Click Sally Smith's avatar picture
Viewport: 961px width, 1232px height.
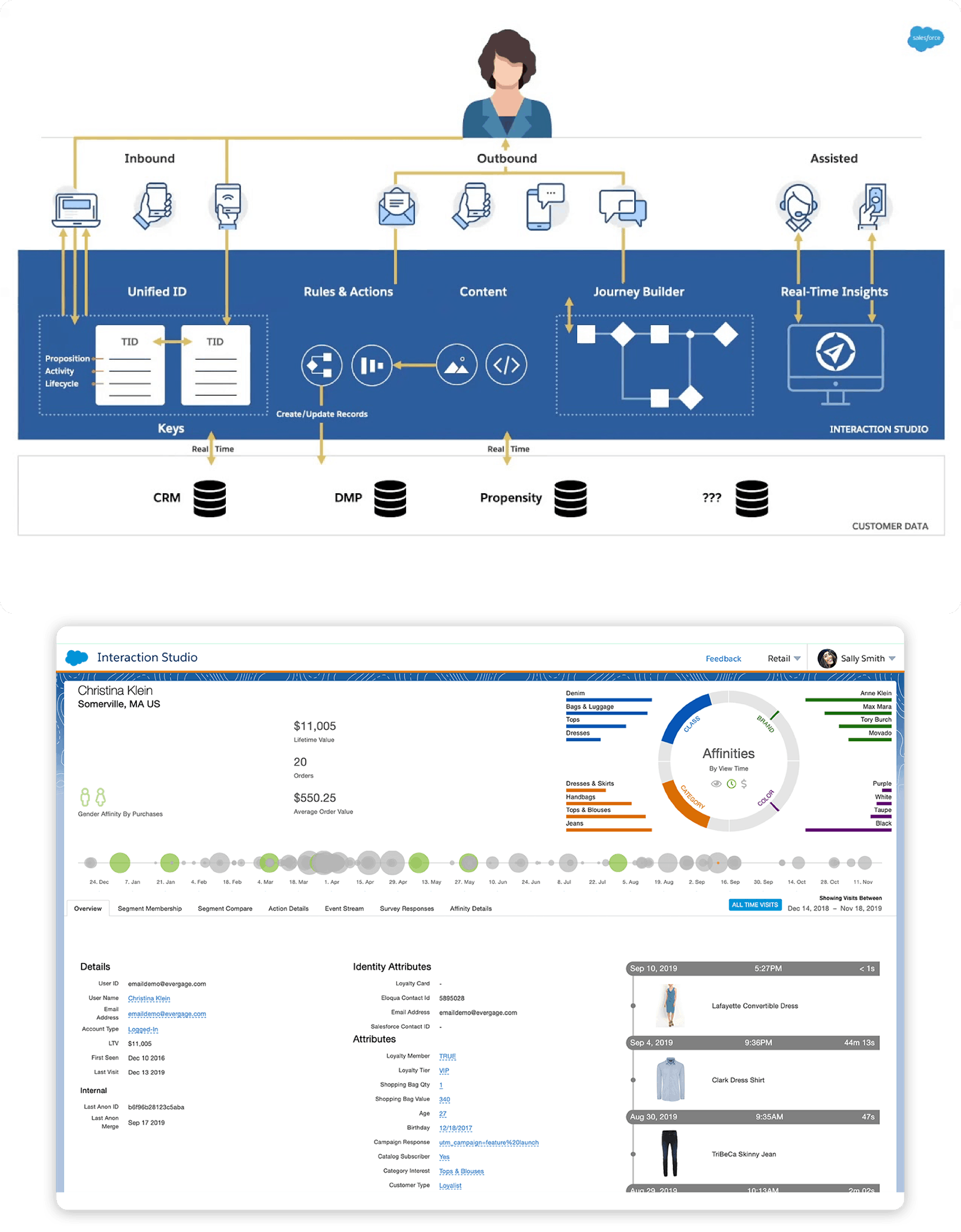pos(827,658)
